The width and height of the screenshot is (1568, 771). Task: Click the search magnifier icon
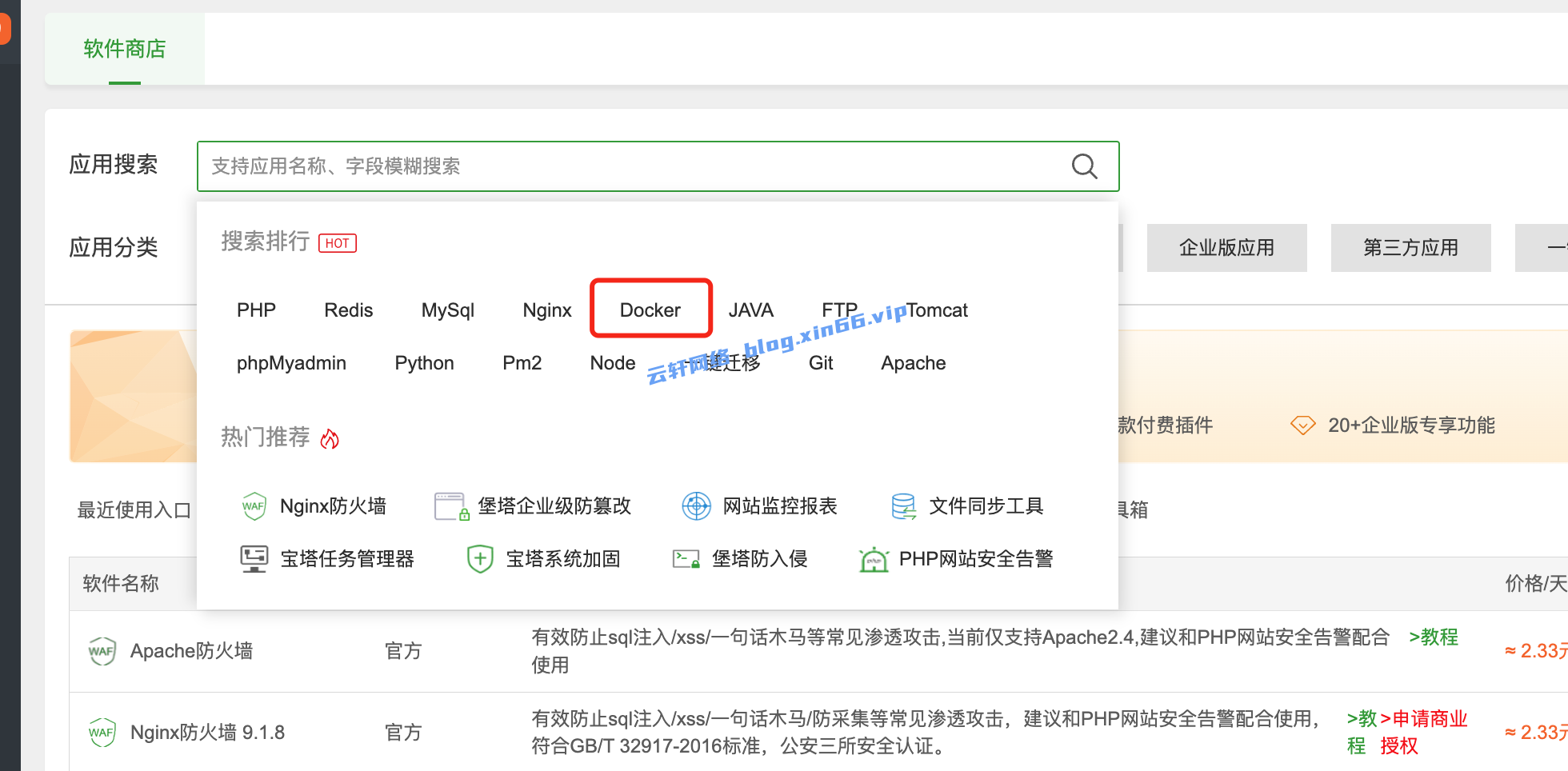click(x=1084, y=166)
